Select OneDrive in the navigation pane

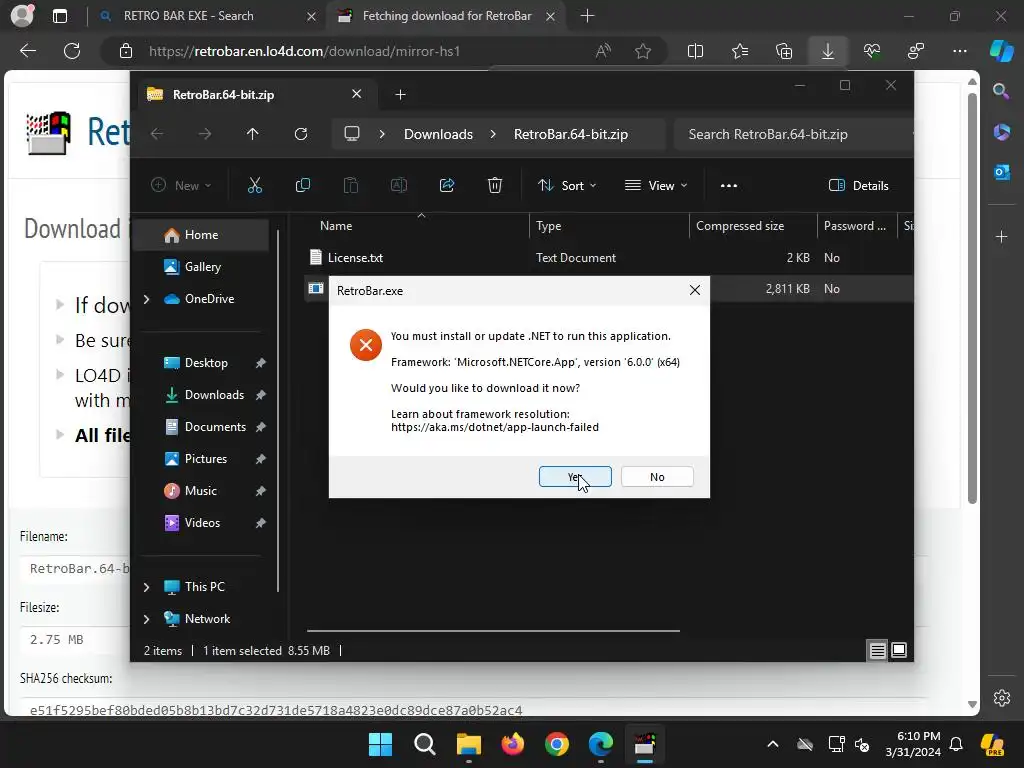tap(201, 298)
